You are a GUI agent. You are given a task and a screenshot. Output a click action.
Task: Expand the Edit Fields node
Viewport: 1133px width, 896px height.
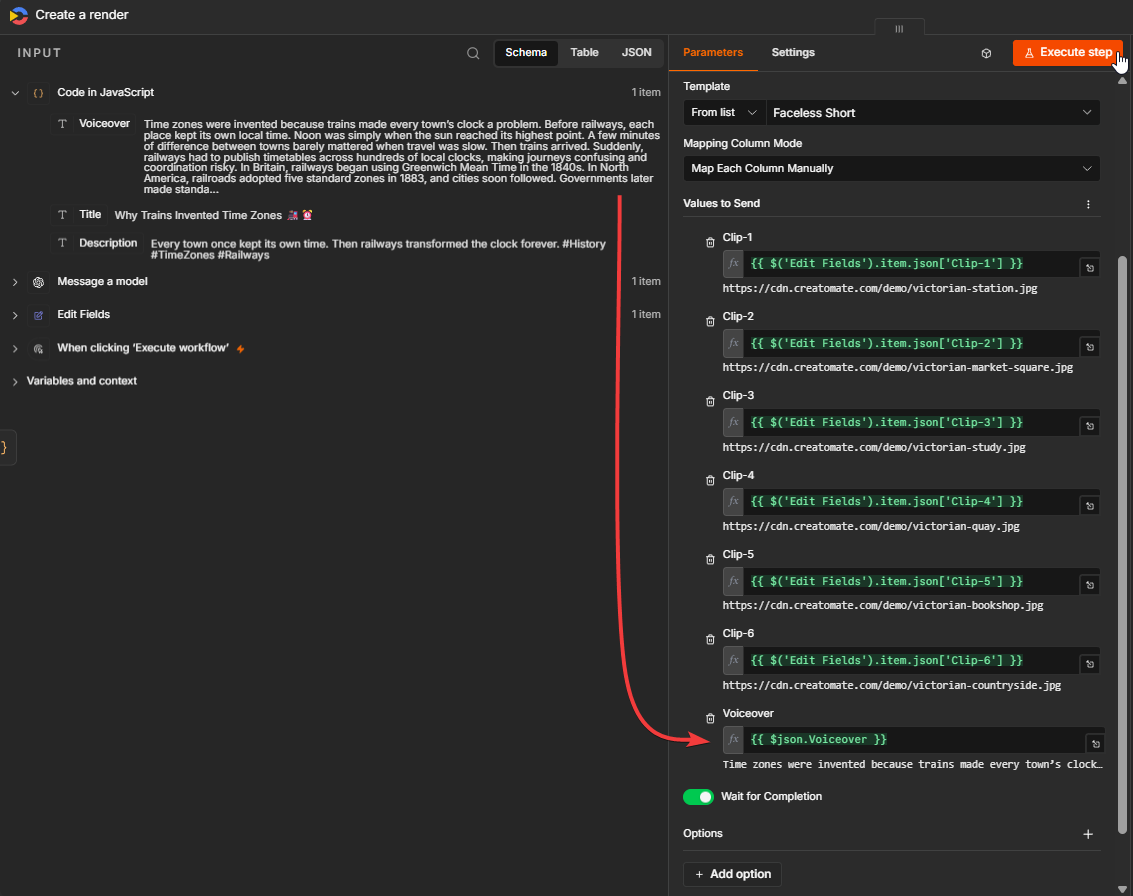(15, 315)
